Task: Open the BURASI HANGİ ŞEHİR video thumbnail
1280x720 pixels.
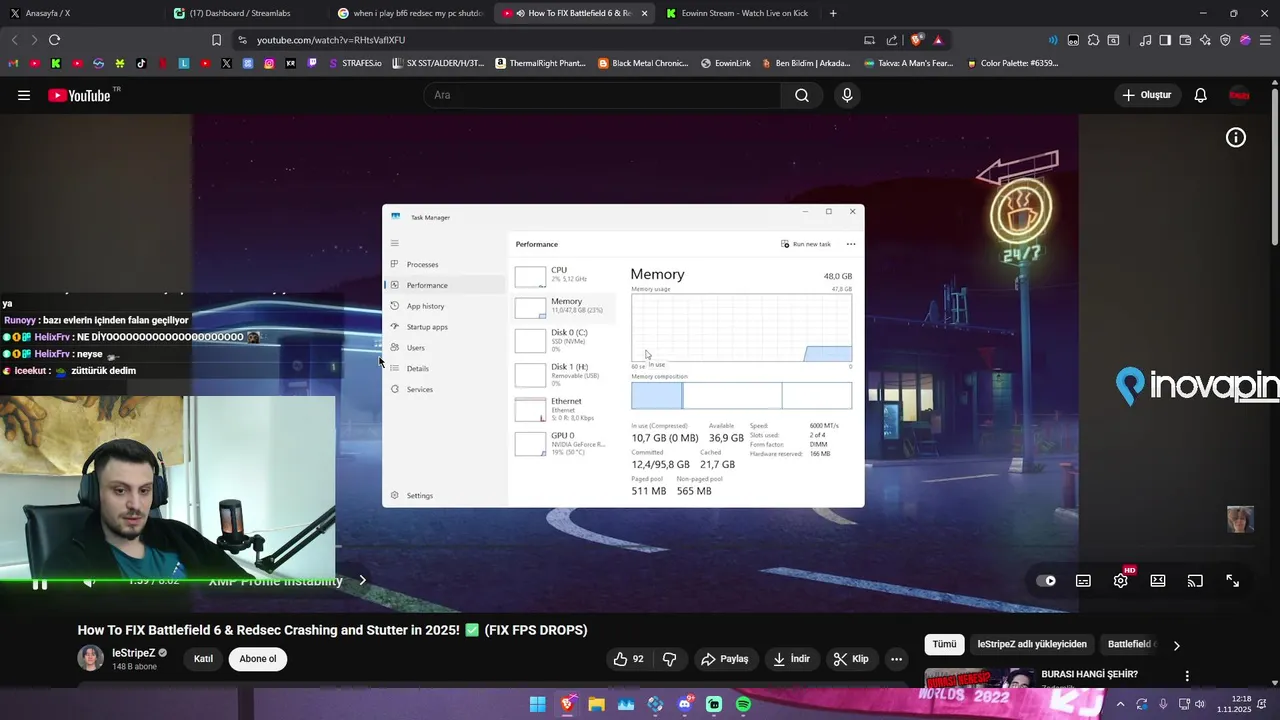Action: tap(979, 678)
